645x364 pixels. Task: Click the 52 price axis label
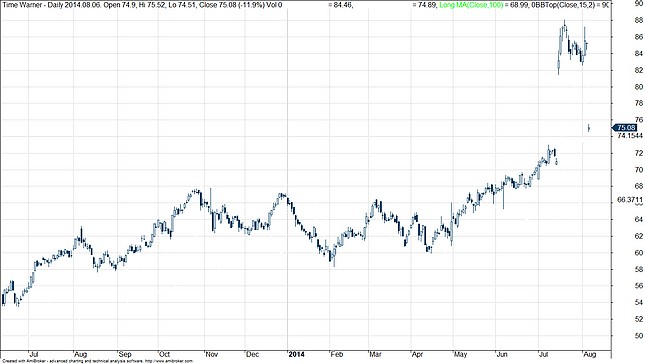[638, 319]
